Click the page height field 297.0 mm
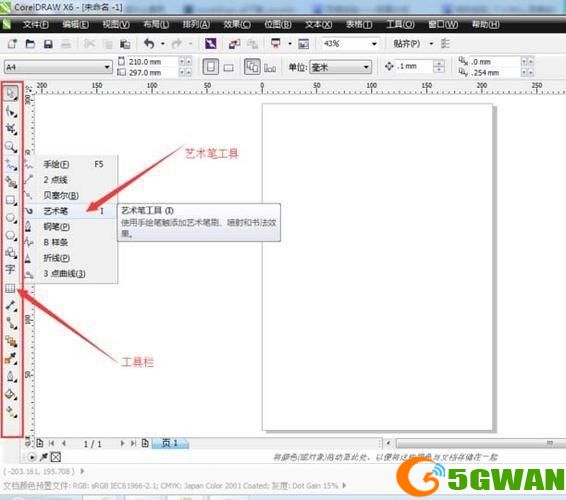 pos(152,73)
